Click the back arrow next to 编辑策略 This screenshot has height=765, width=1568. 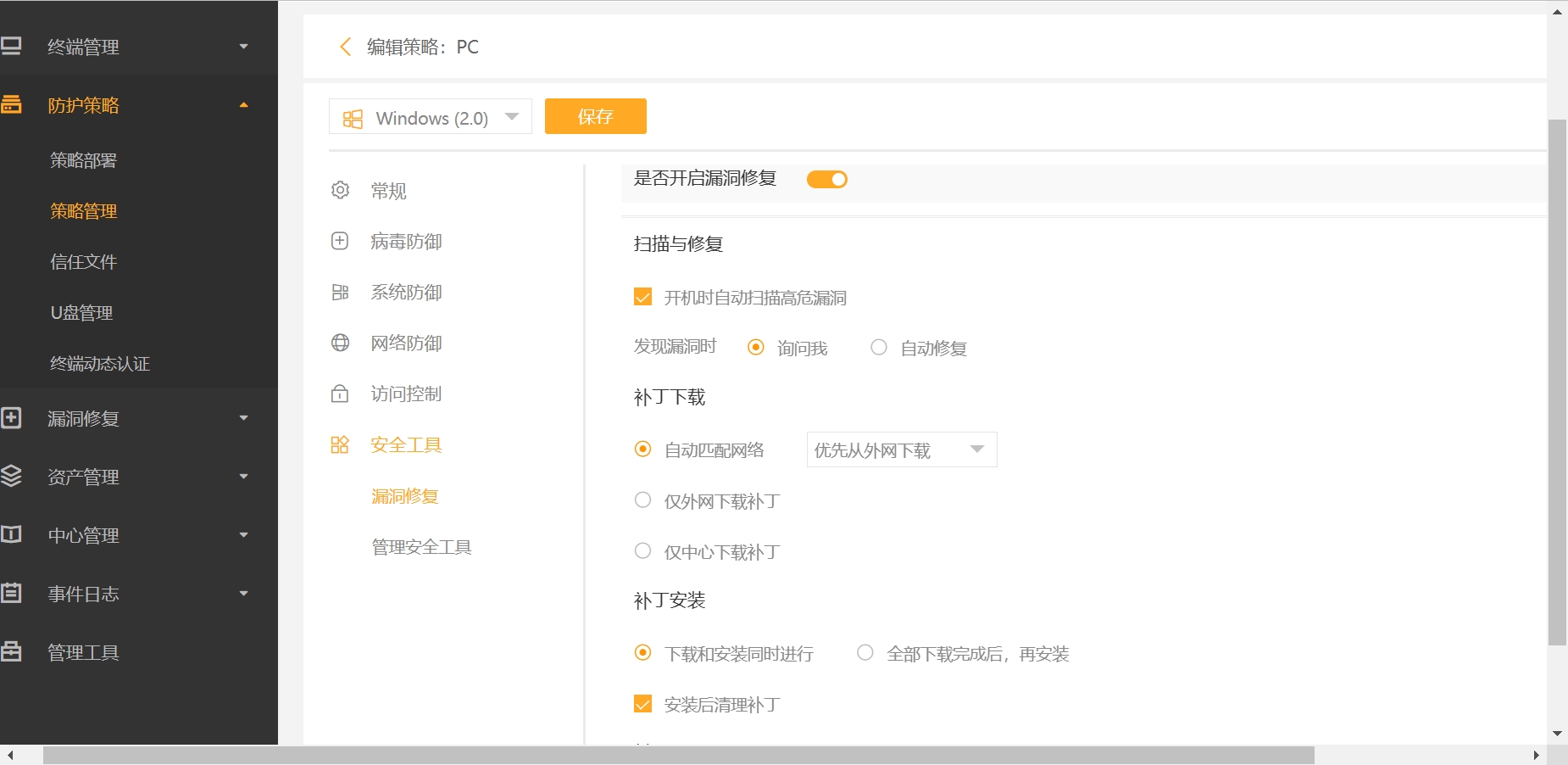[345, 47]
